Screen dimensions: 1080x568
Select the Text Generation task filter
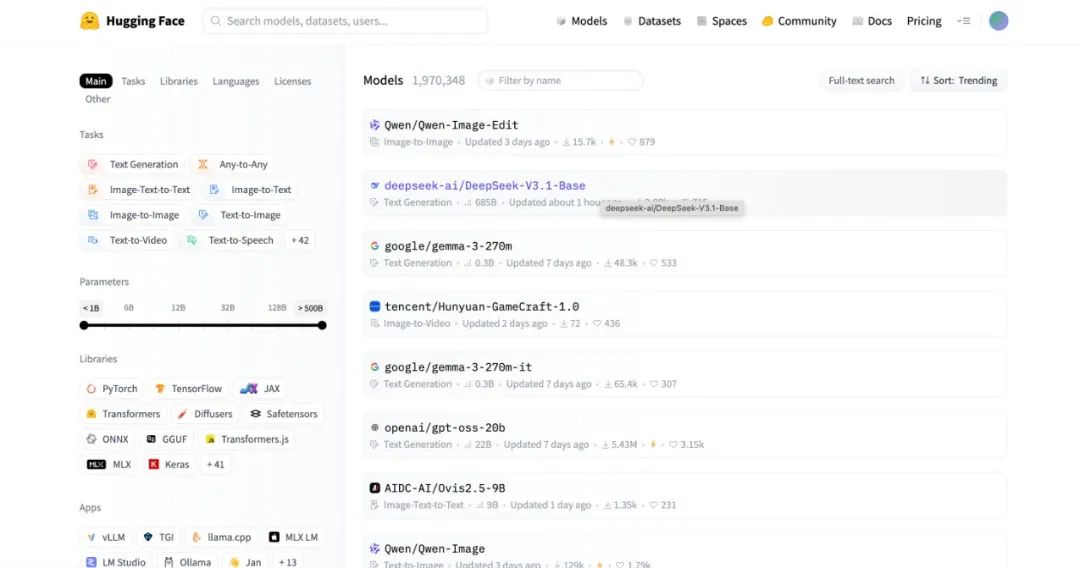132,165
